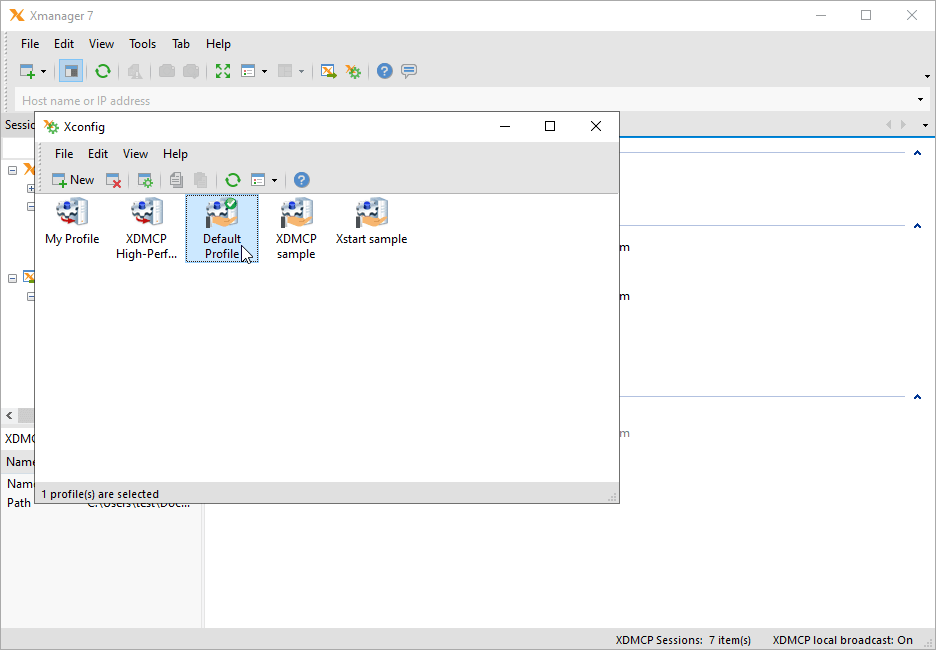Click the Xconfig title bar gear icon

(51, 127)
